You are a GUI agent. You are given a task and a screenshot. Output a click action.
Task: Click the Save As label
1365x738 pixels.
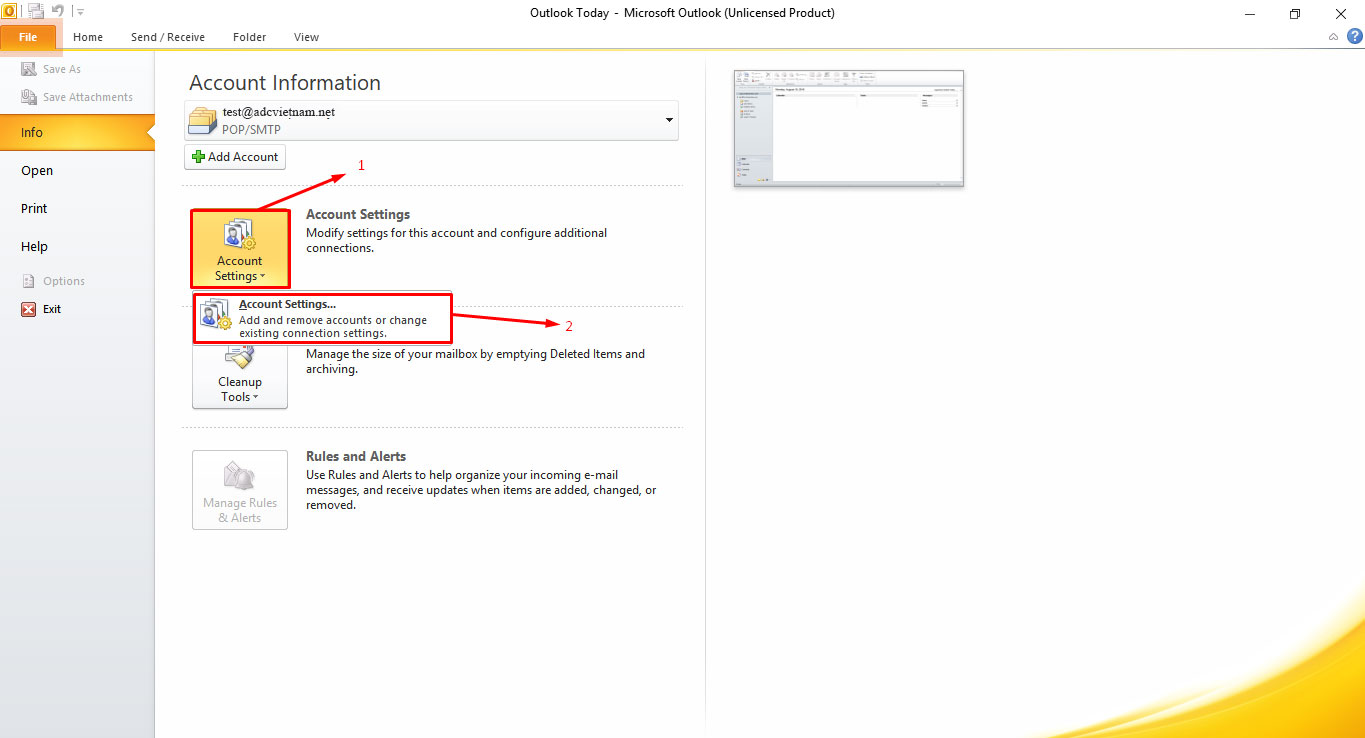point(62,69)
